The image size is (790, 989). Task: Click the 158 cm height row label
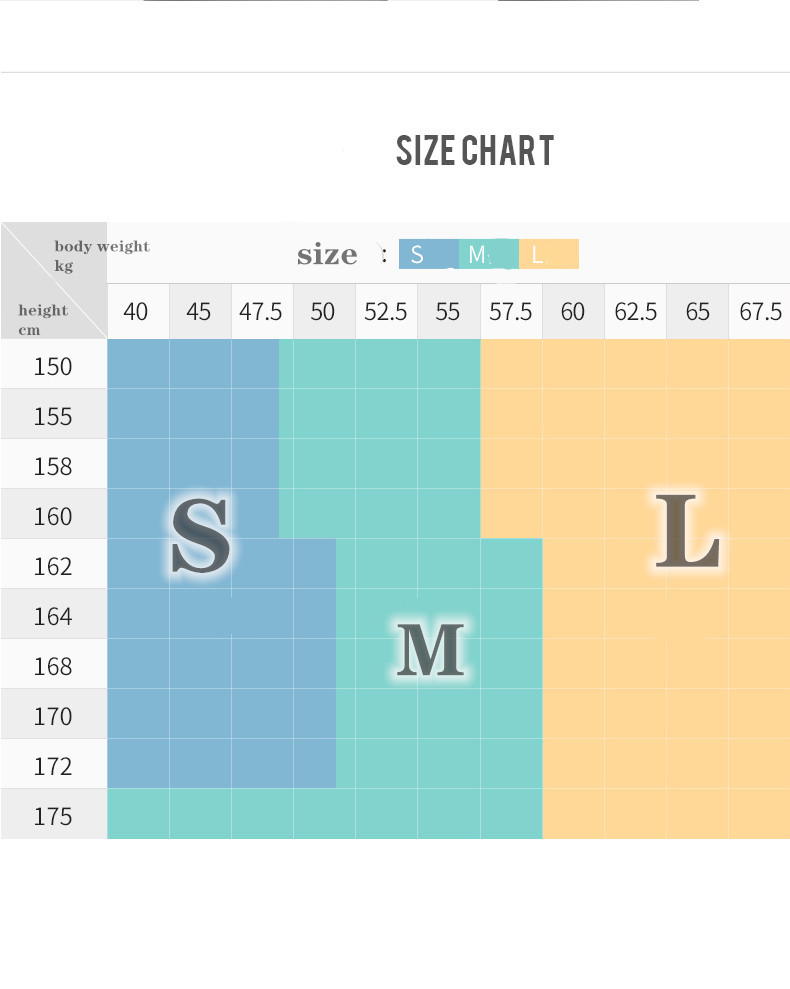[x=53, y=466]
